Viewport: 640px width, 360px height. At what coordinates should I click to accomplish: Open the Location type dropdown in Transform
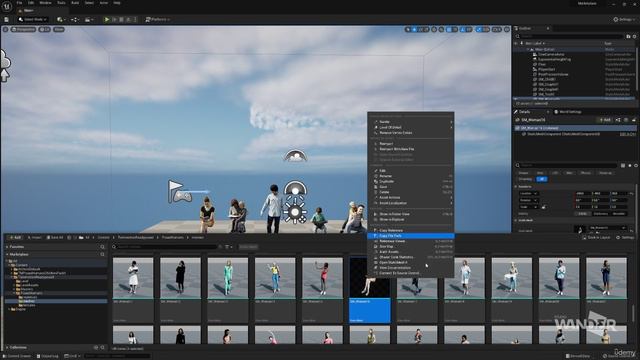tap(528, 193)
